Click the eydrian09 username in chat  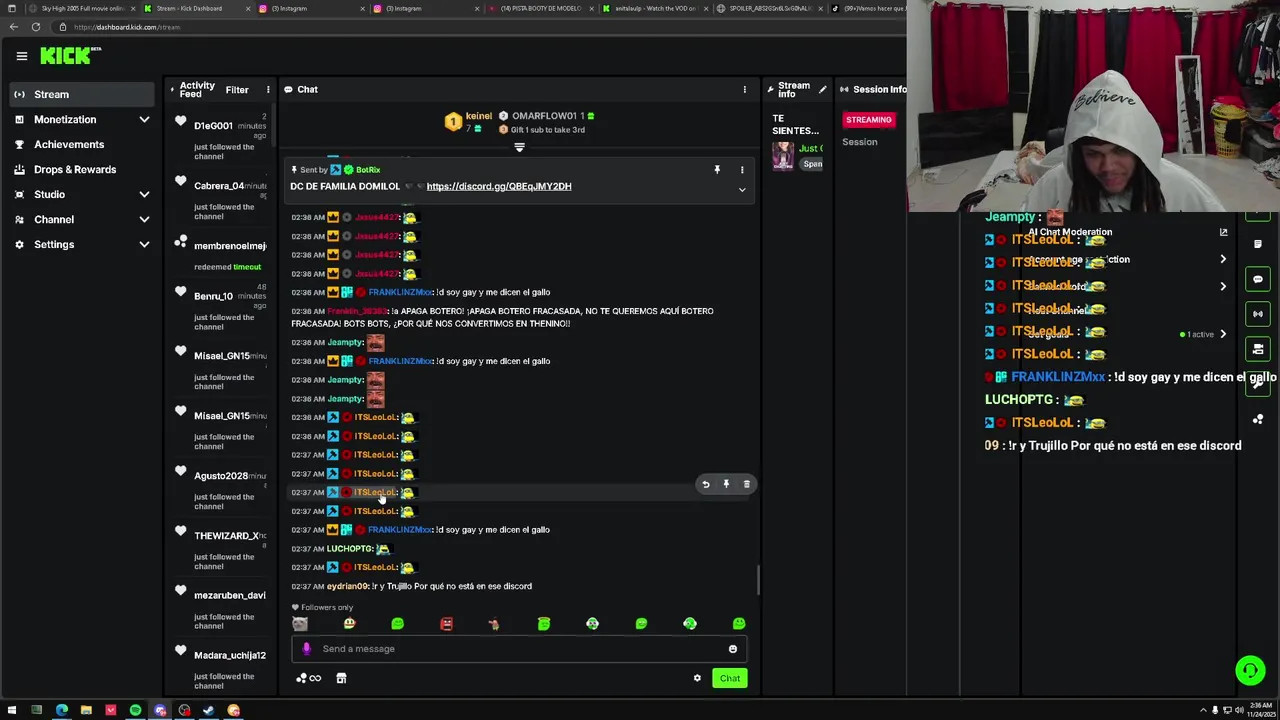[x=348, y=586]
